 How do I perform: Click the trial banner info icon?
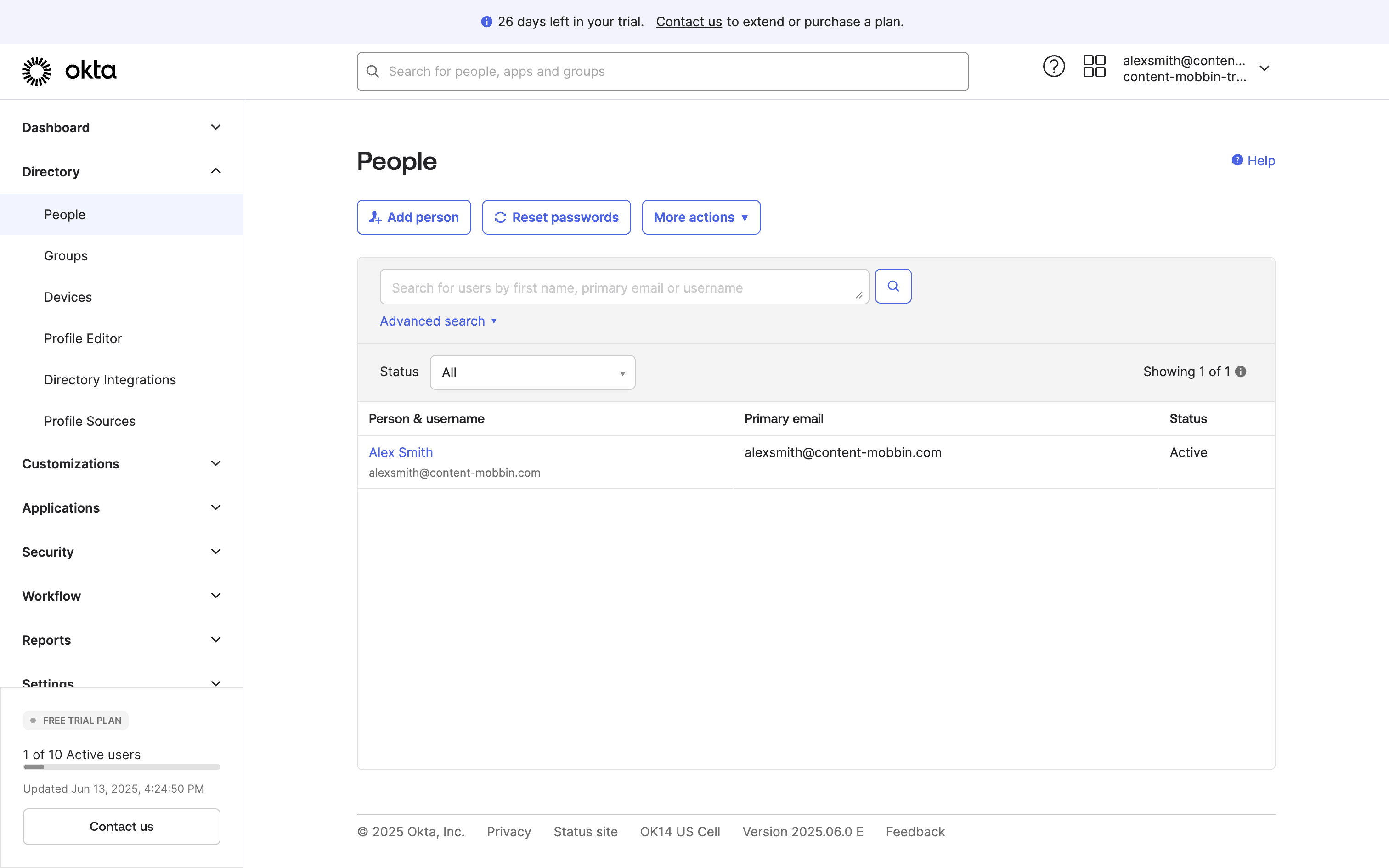(486, 22)
